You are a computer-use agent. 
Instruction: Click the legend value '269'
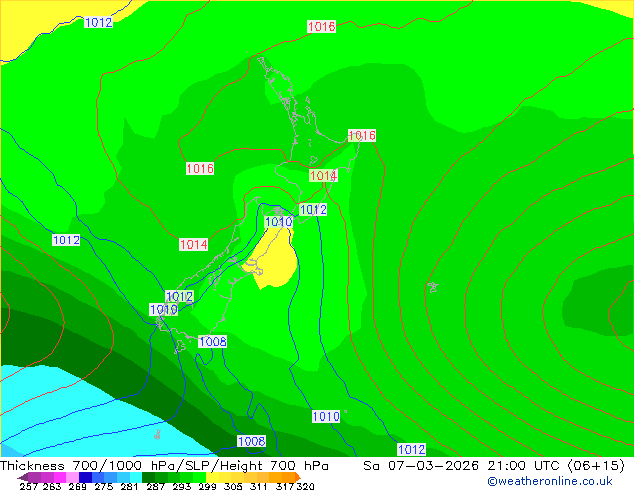[x=78, y=486]
